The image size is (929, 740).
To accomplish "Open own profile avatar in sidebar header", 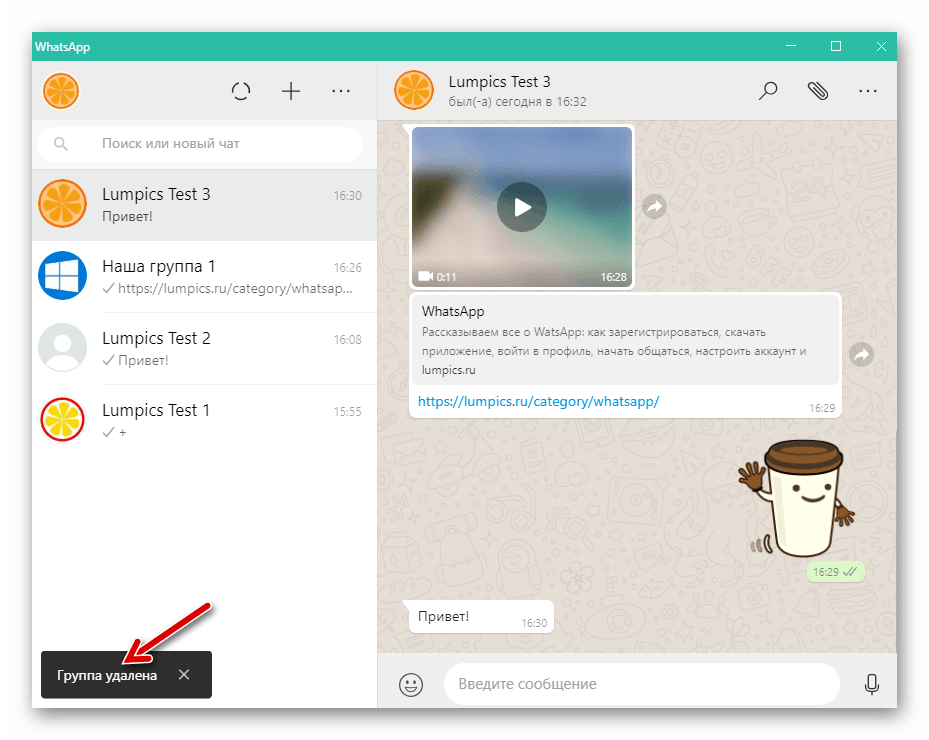I will coord(61,91).
